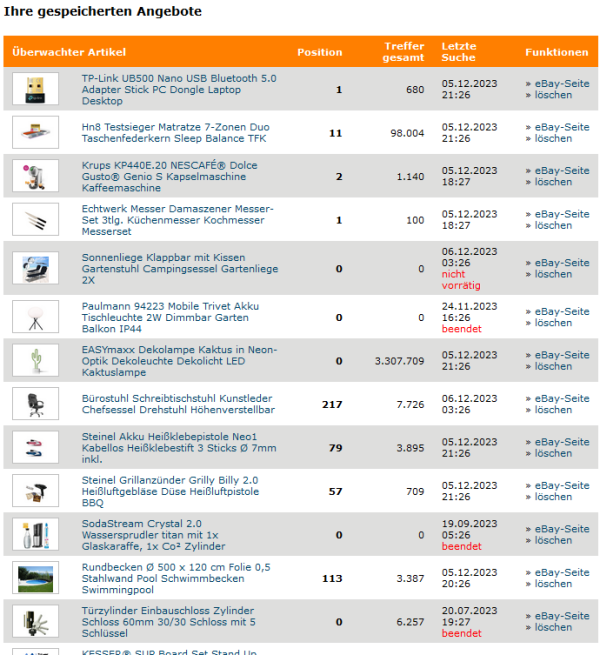Image resolution: width=600 pixels, height=655 pixels.
Task: Open Rundbecken Ø 500 x 120 link
Action: click(x=176, y=578)
